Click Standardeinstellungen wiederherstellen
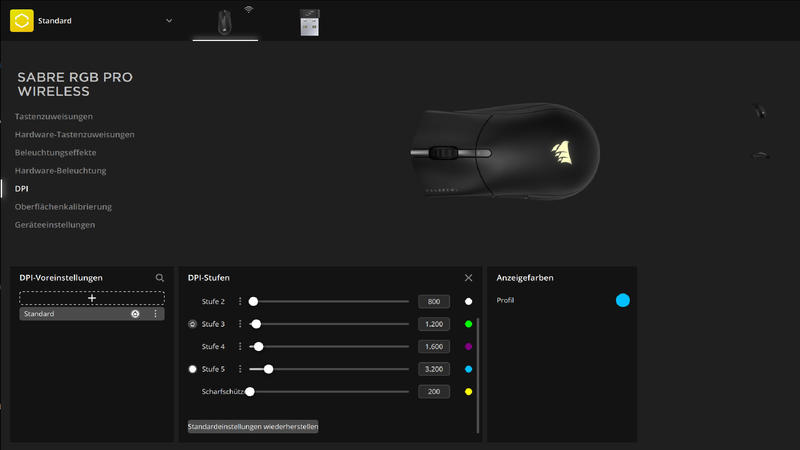The image size is (800, 450). coord(253,427)
